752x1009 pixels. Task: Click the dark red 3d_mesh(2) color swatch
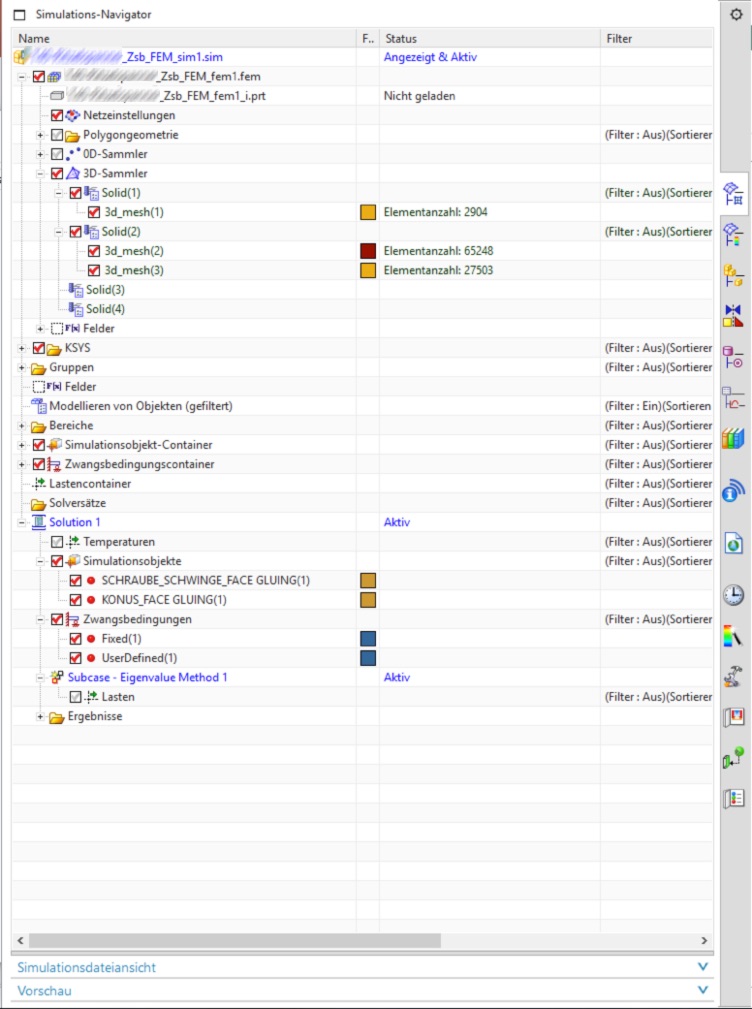point(368,251)
